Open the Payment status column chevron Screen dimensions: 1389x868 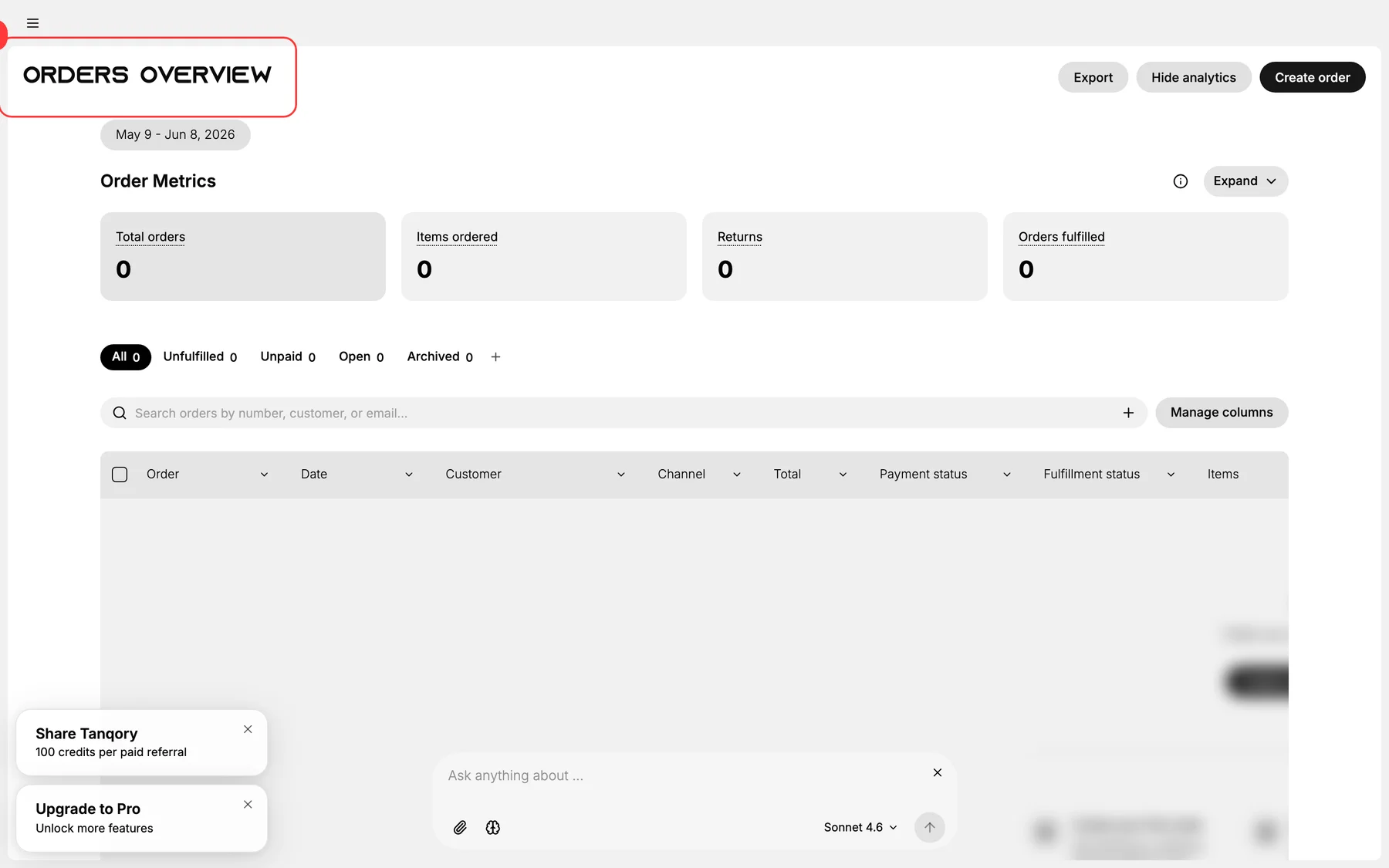point(1006,475)
